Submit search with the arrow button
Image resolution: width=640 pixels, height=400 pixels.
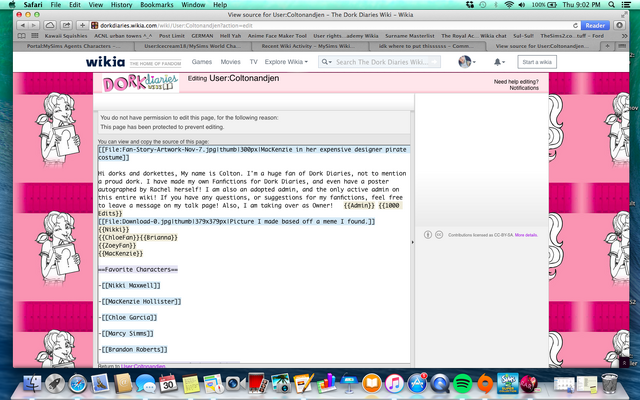pos(434,62)
